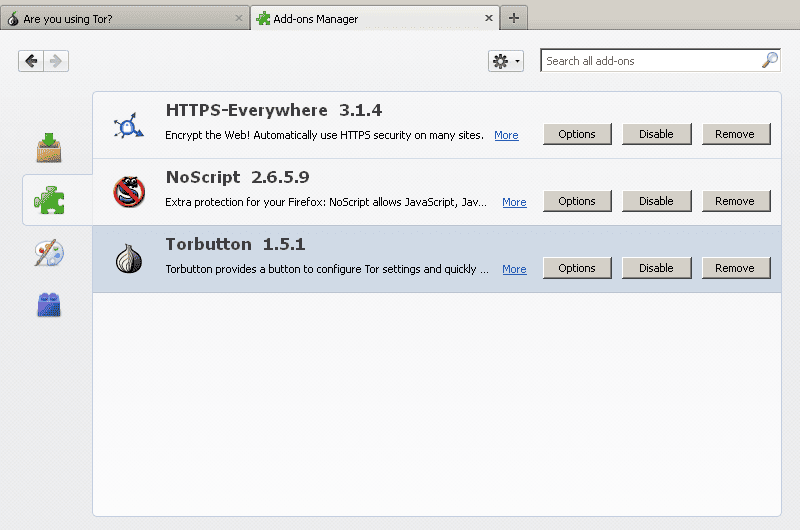Image resolution: width=800 pixels, height=530 pixels.
Task: Disable the NoScript extension
Action: click(656, 201)
